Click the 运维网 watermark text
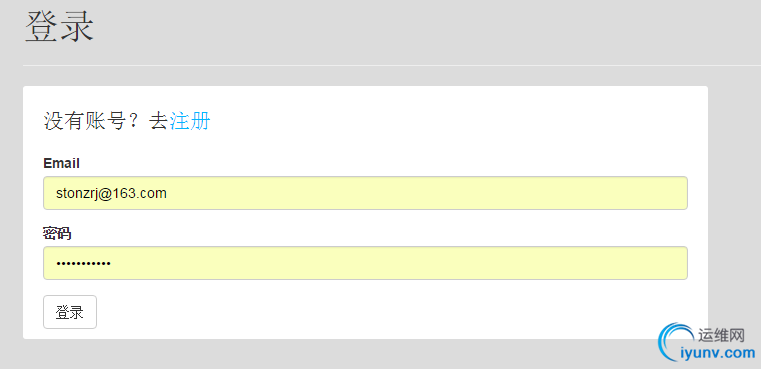 (x=721, y=335)
